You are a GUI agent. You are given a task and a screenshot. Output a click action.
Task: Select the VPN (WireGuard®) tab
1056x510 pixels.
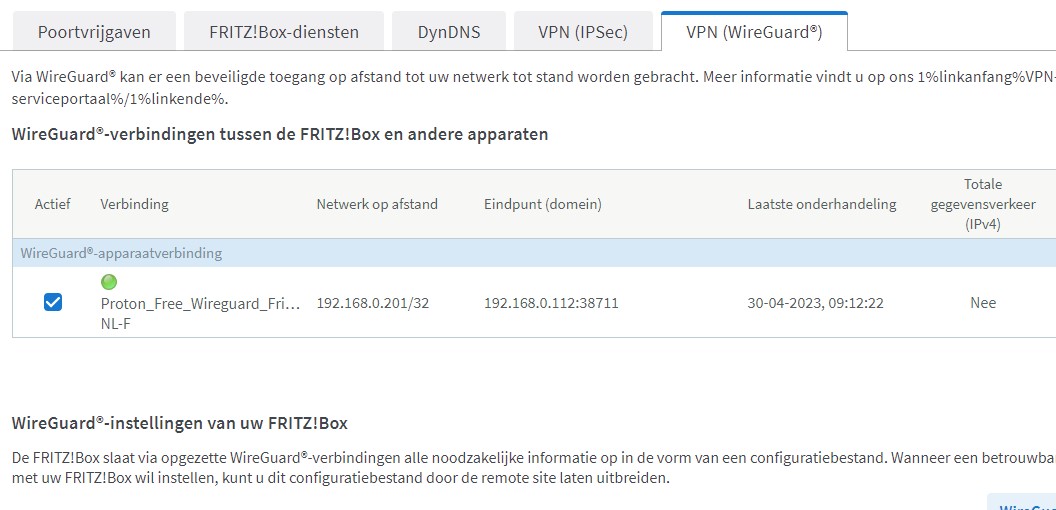tap(754, 32)
